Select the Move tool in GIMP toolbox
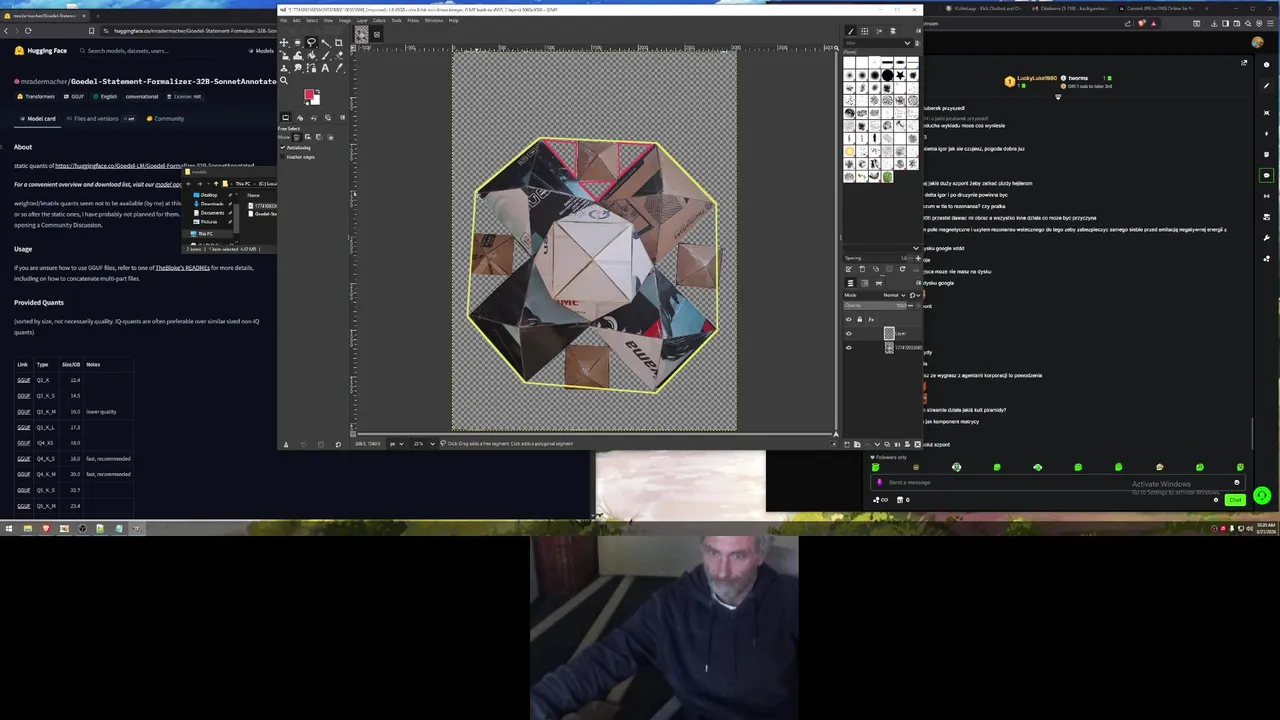1280x720 pixels. tap(284, 43)
